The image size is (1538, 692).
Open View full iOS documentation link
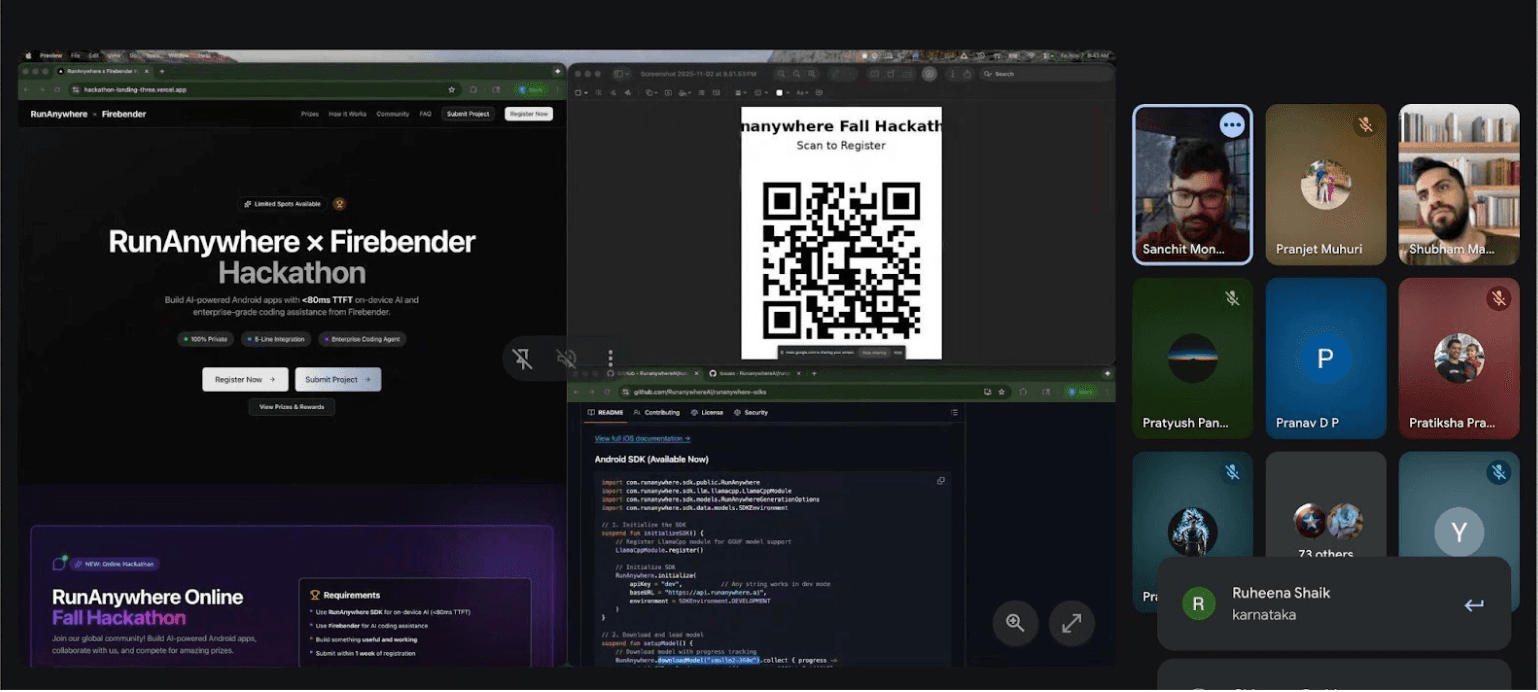coord(643,438)
